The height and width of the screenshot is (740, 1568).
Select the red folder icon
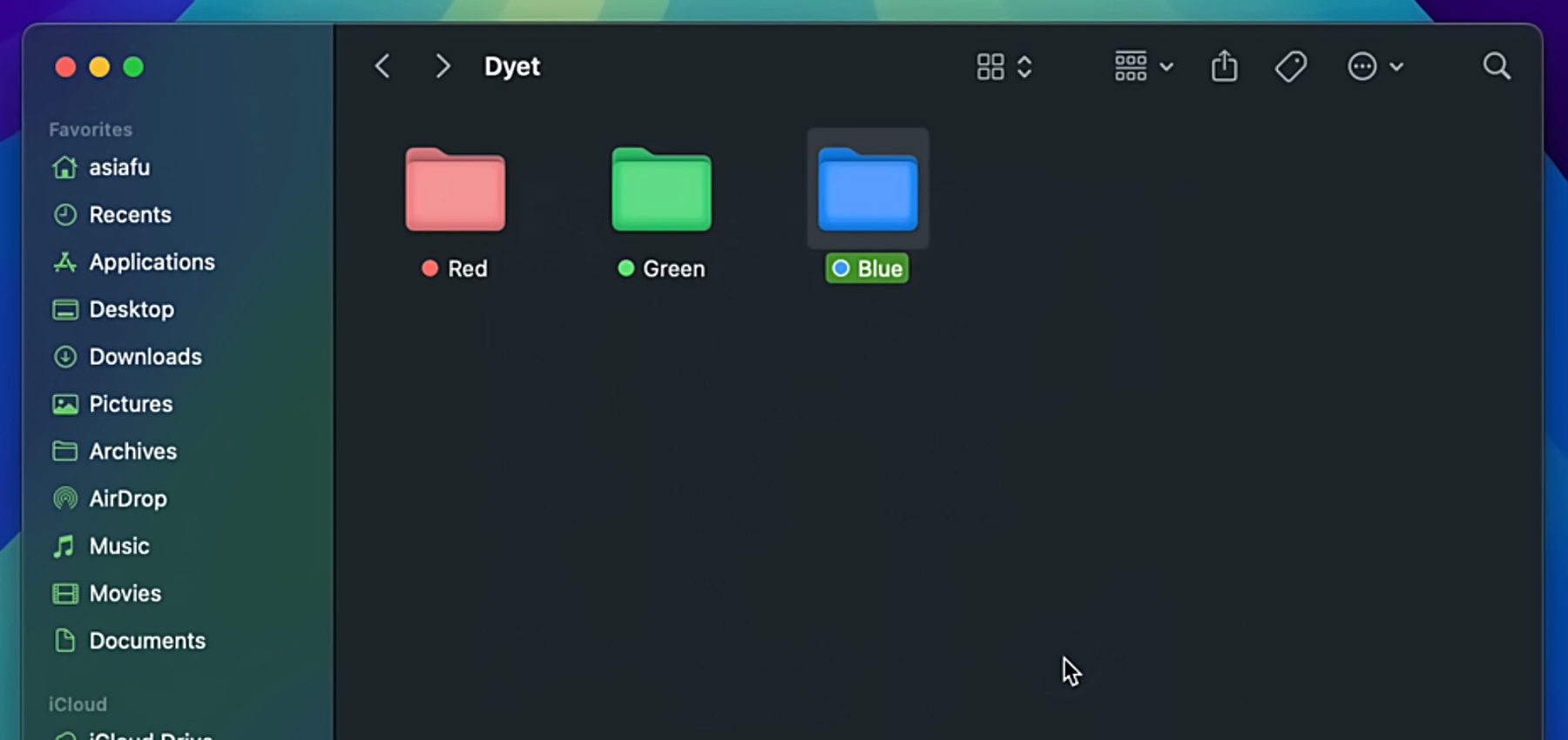(x=455, y=190)
